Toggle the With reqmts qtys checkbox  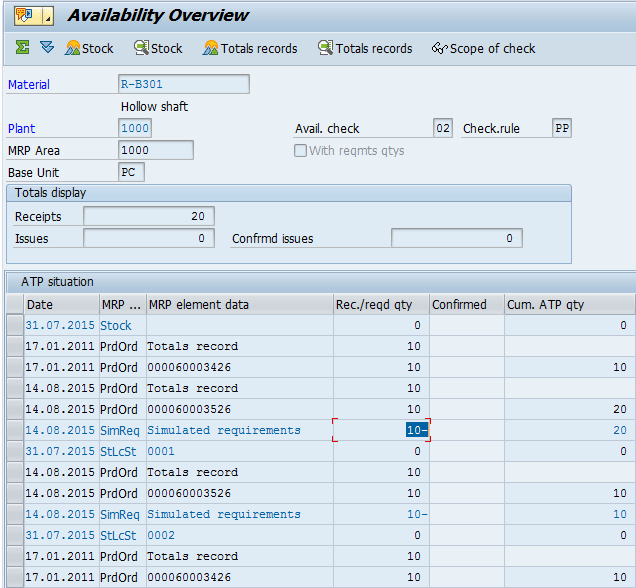pyautogui.click(x=300, y=150)
